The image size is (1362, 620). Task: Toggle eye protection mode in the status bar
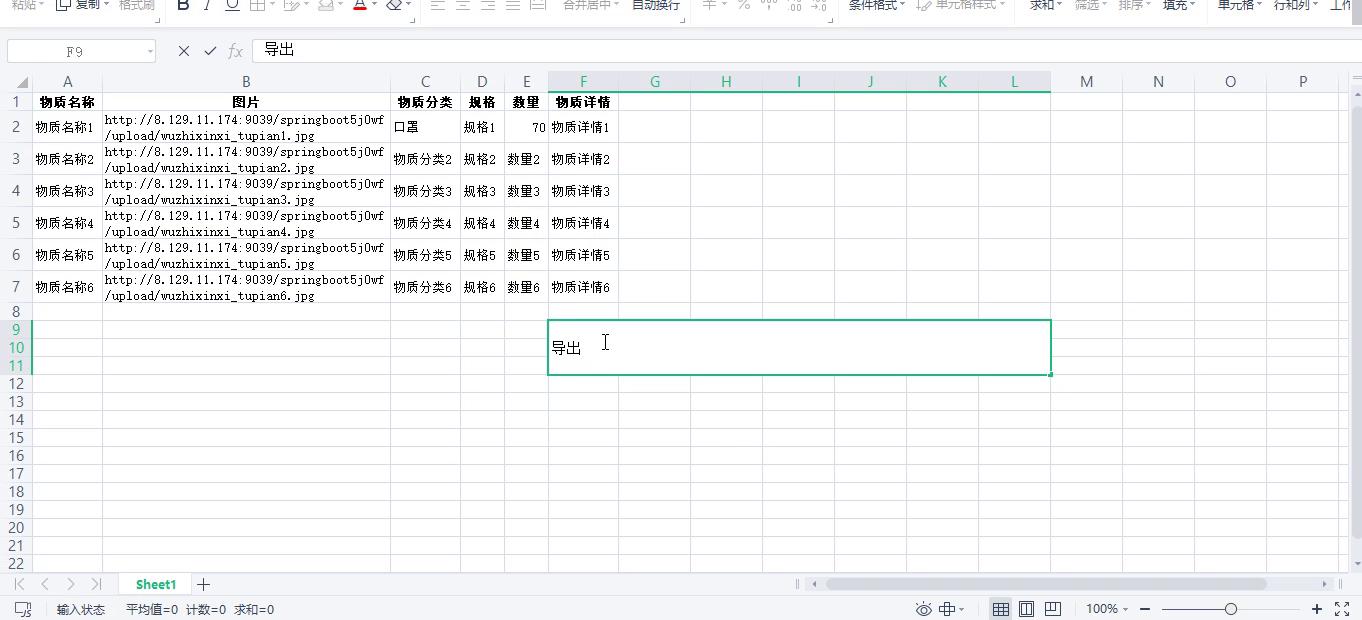[923, 609]
